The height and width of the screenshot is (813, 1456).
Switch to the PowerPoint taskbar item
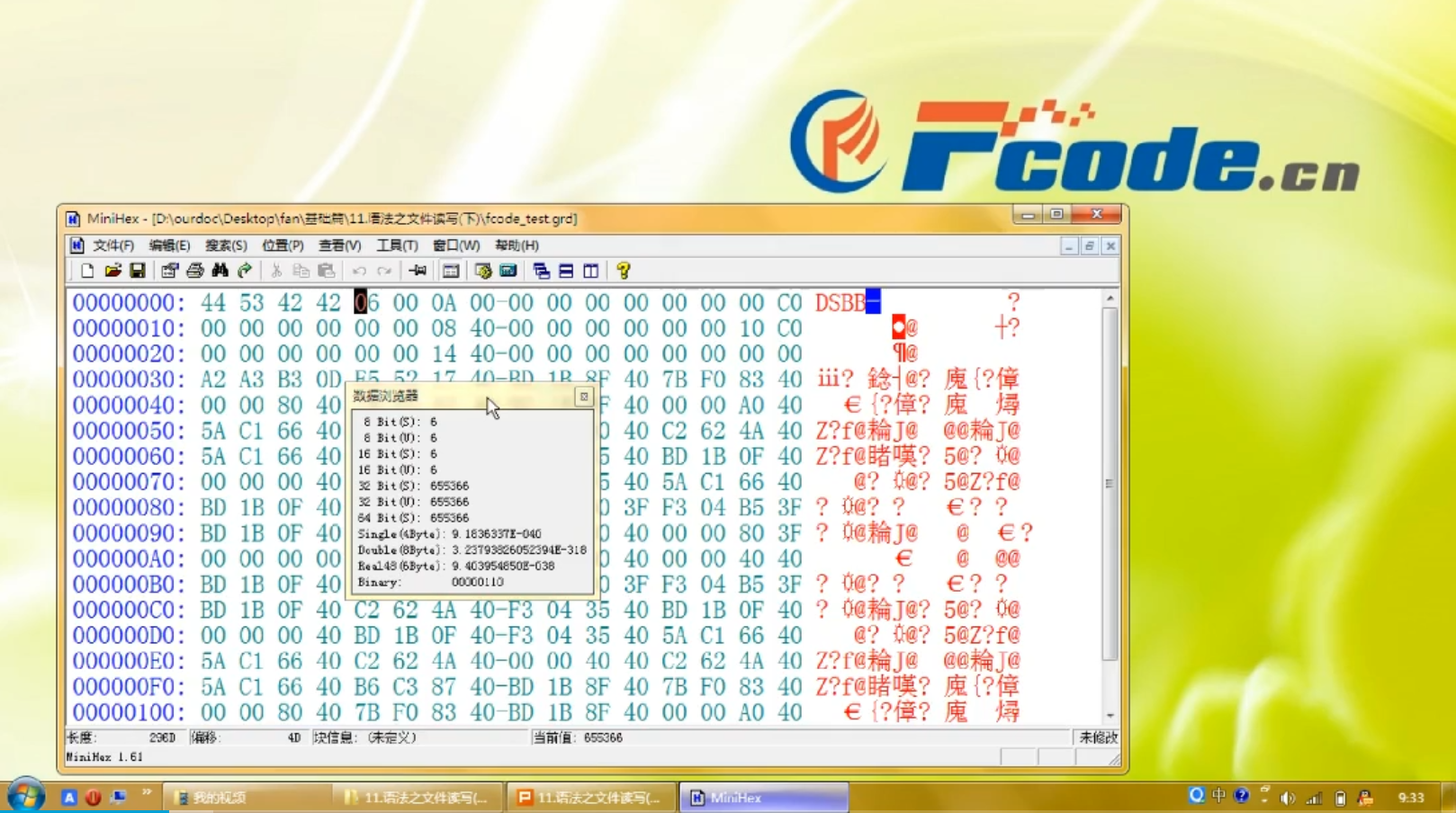[x=592, y=798]
